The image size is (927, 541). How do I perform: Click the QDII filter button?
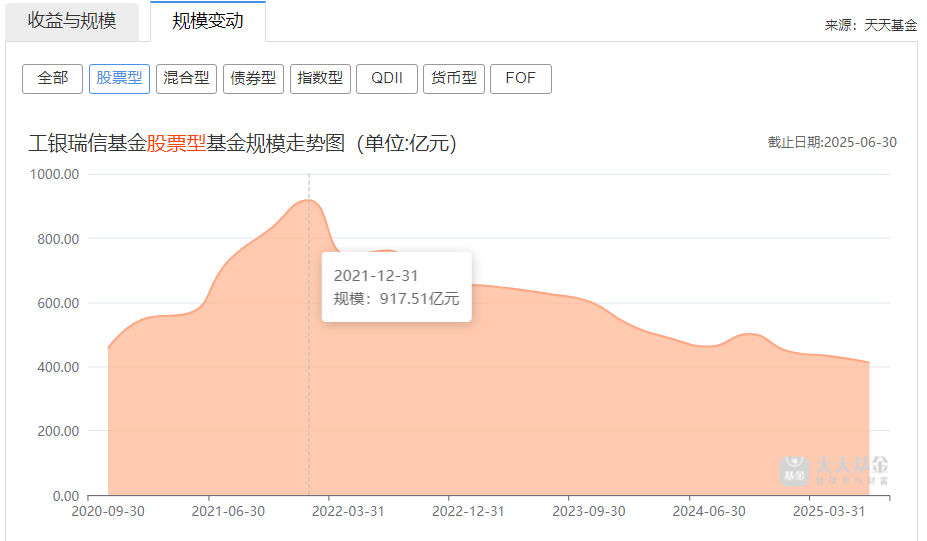click(x=387, y=79)
